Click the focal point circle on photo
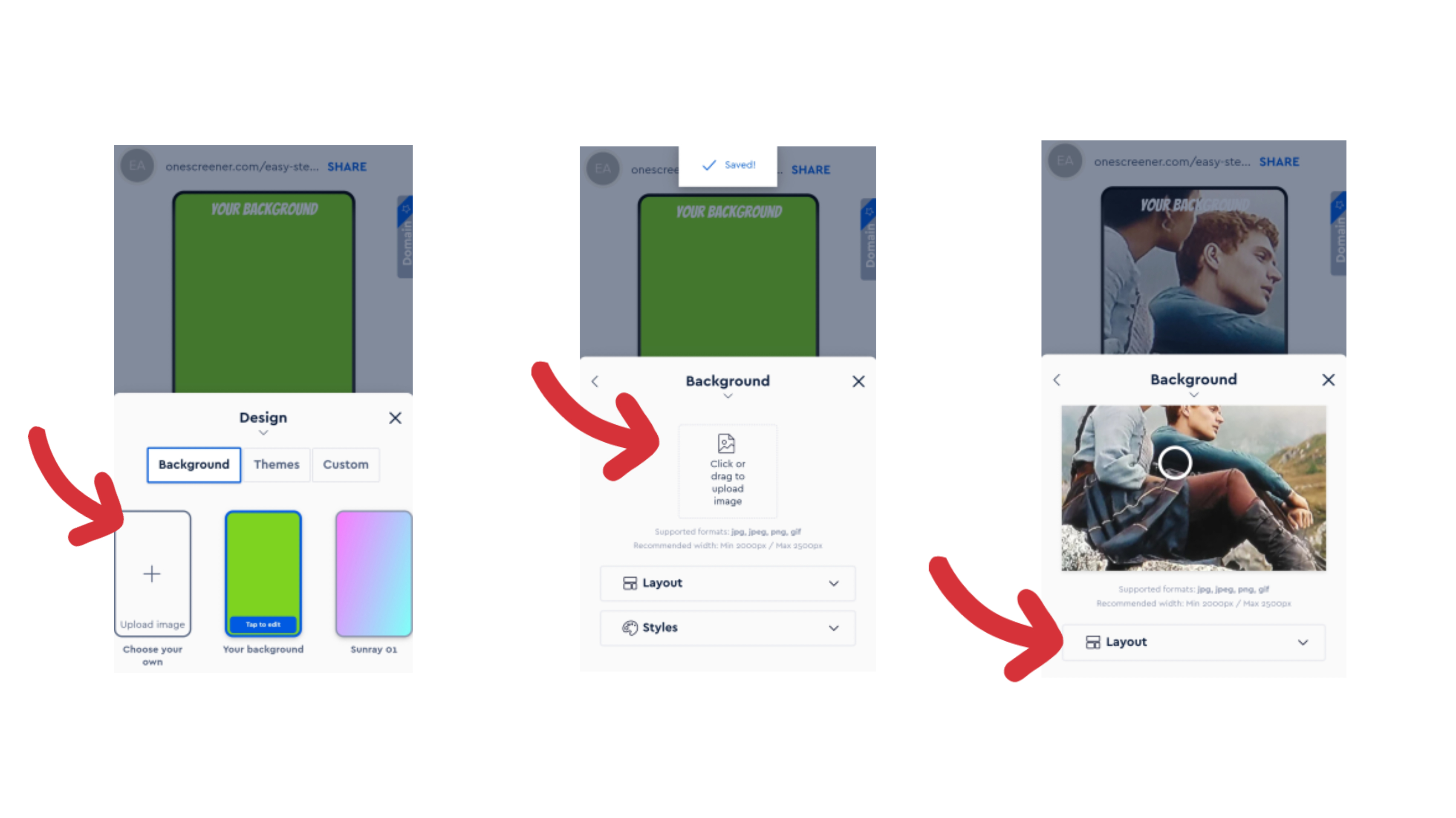Screen dimensions: 1456x818 click(x=1175, y=463)
